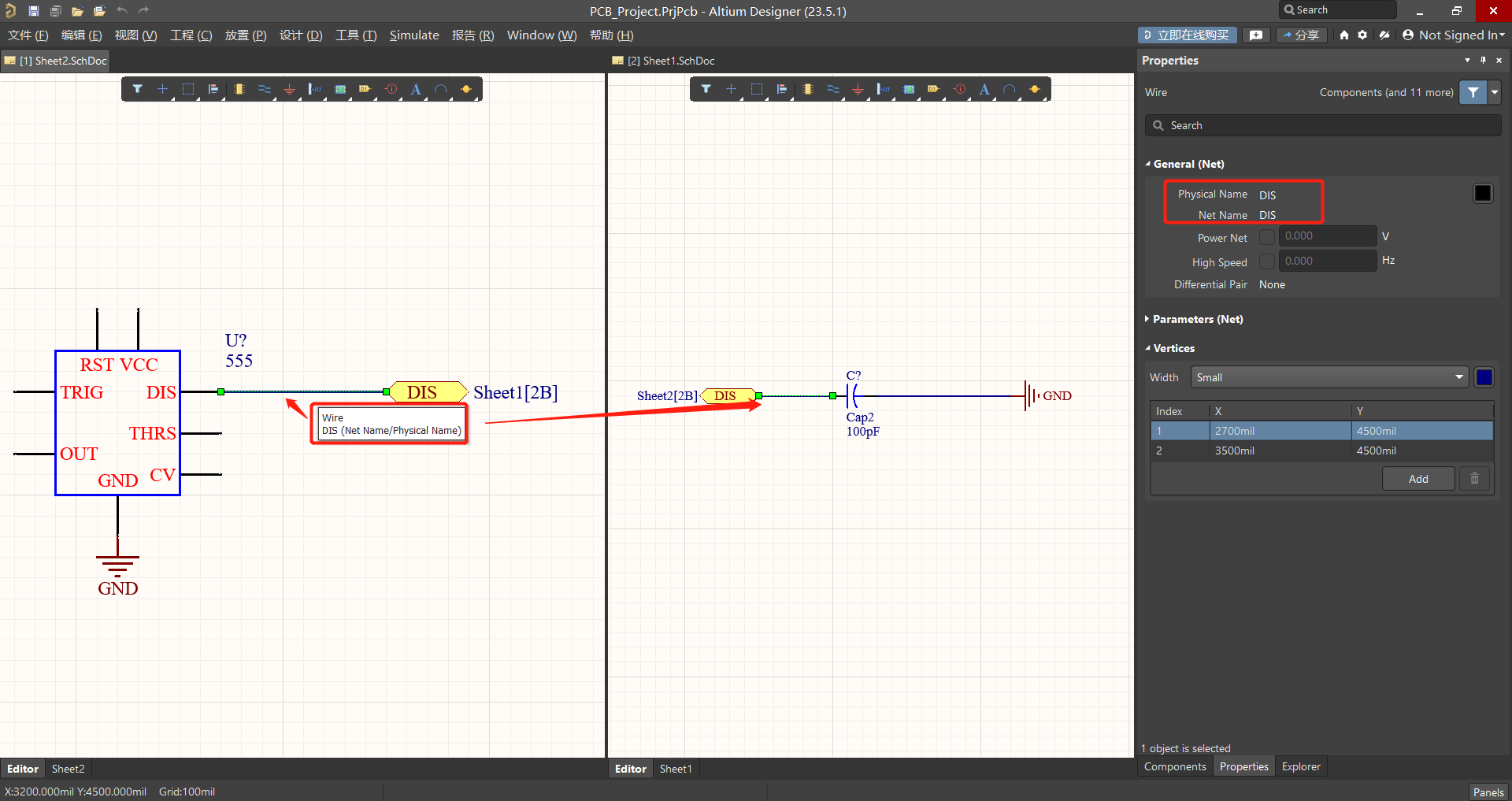This screenshot has height=801, width=1512.
Task: Pin the Properties panel
Action: [1483, 61]
